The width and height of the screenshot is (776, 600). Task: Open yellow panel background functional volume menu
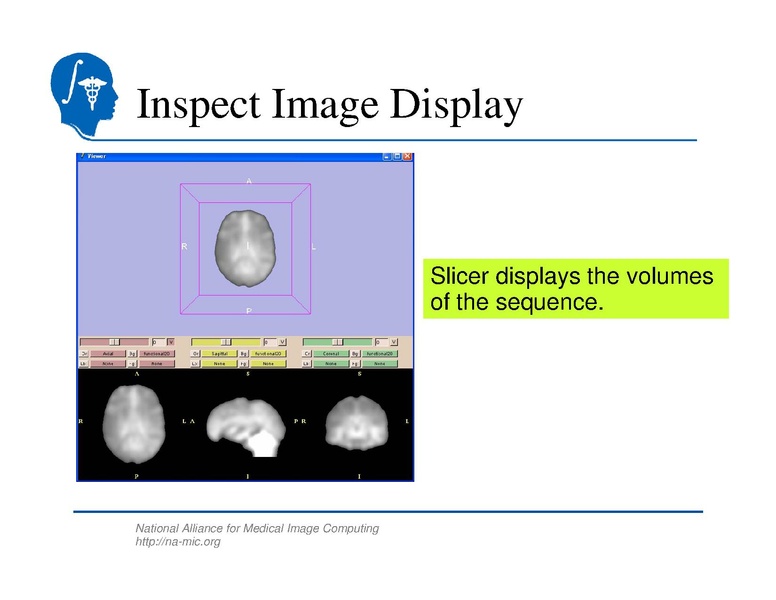coord(268,353)
